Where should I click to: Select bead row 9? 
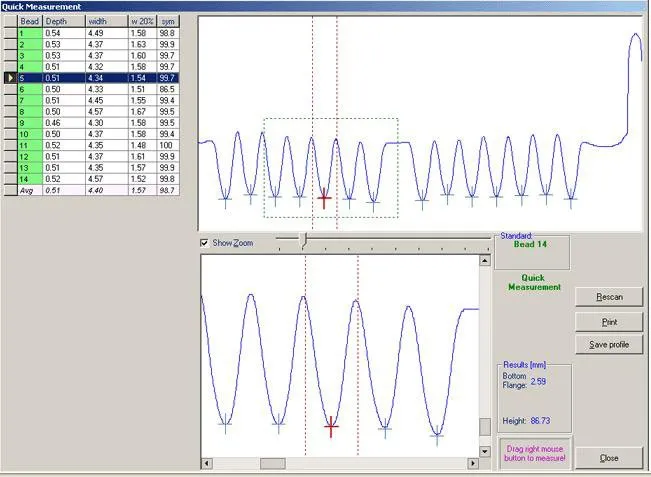point(91,123)
